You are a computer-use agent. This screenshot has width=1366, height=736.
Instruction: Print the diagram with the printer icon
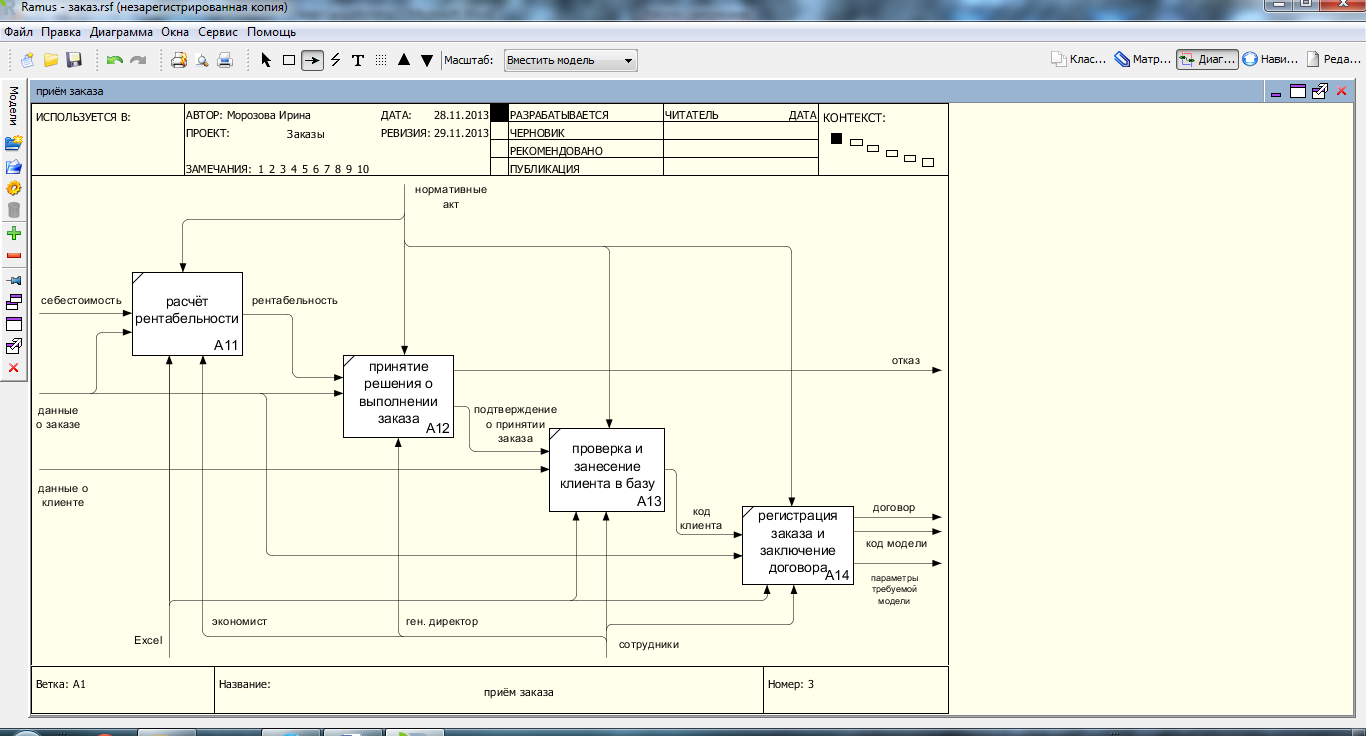click(x=225, y=60)
